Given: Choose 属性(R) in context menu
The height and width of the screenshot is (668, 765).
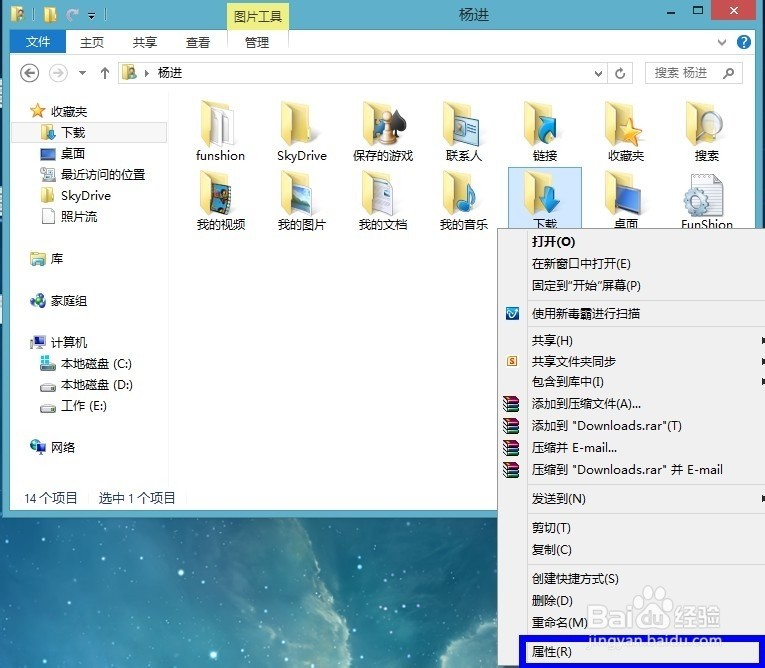Looking at the screenshot, I should pyautogui.click(x=551, y=651).
